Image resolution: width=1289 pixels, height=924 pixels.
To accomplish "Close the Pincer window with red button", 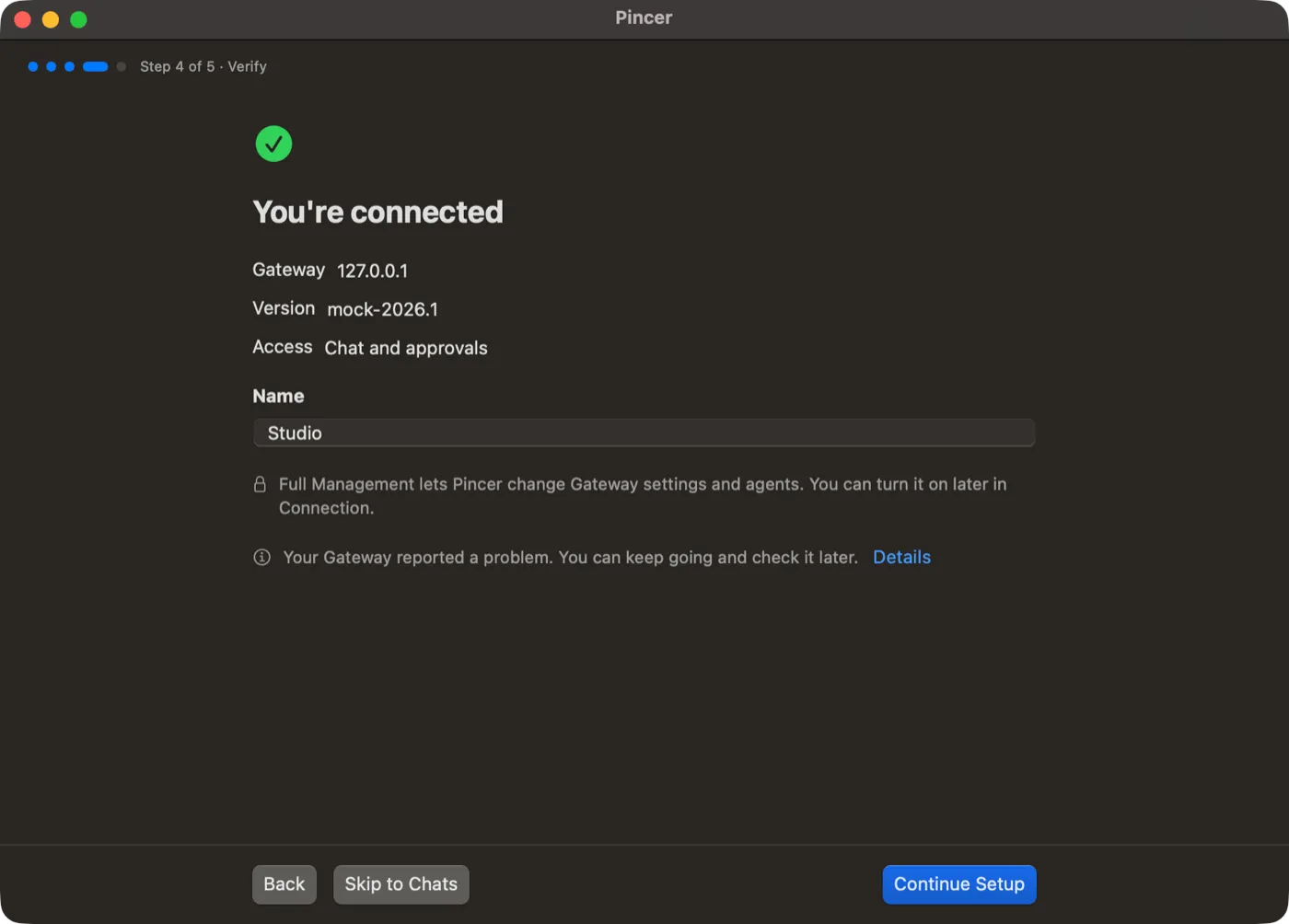I will 23,19.
